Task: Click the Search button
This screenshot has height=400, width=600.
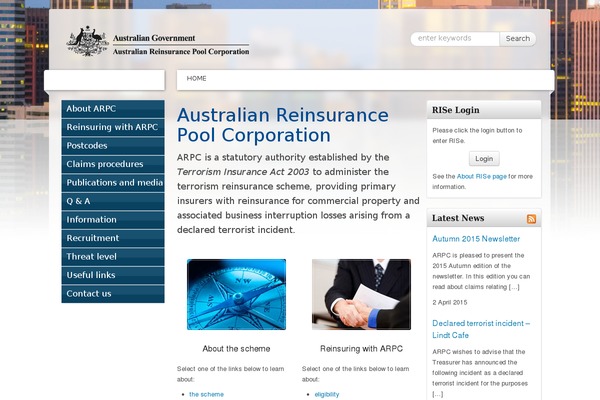Action: (518, 39)
